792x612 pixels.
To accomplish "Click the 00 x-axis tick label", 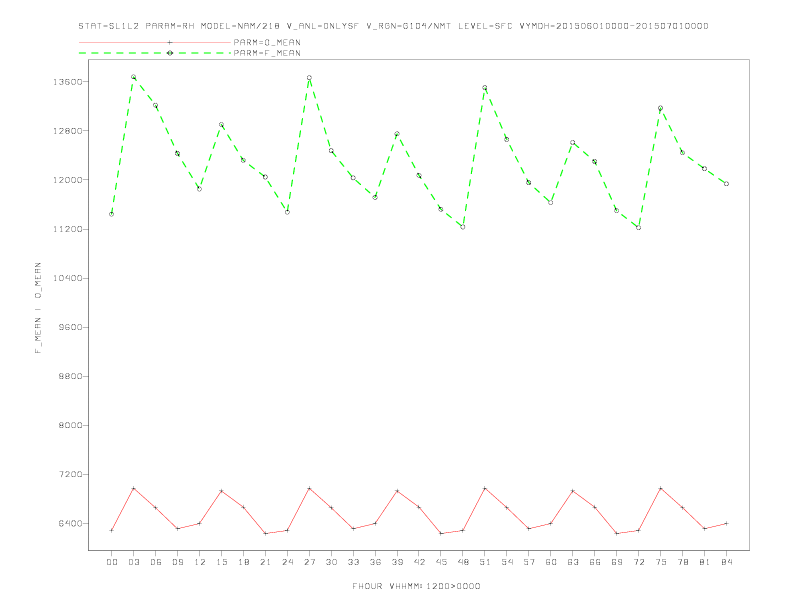I will [x=112, y=562].
